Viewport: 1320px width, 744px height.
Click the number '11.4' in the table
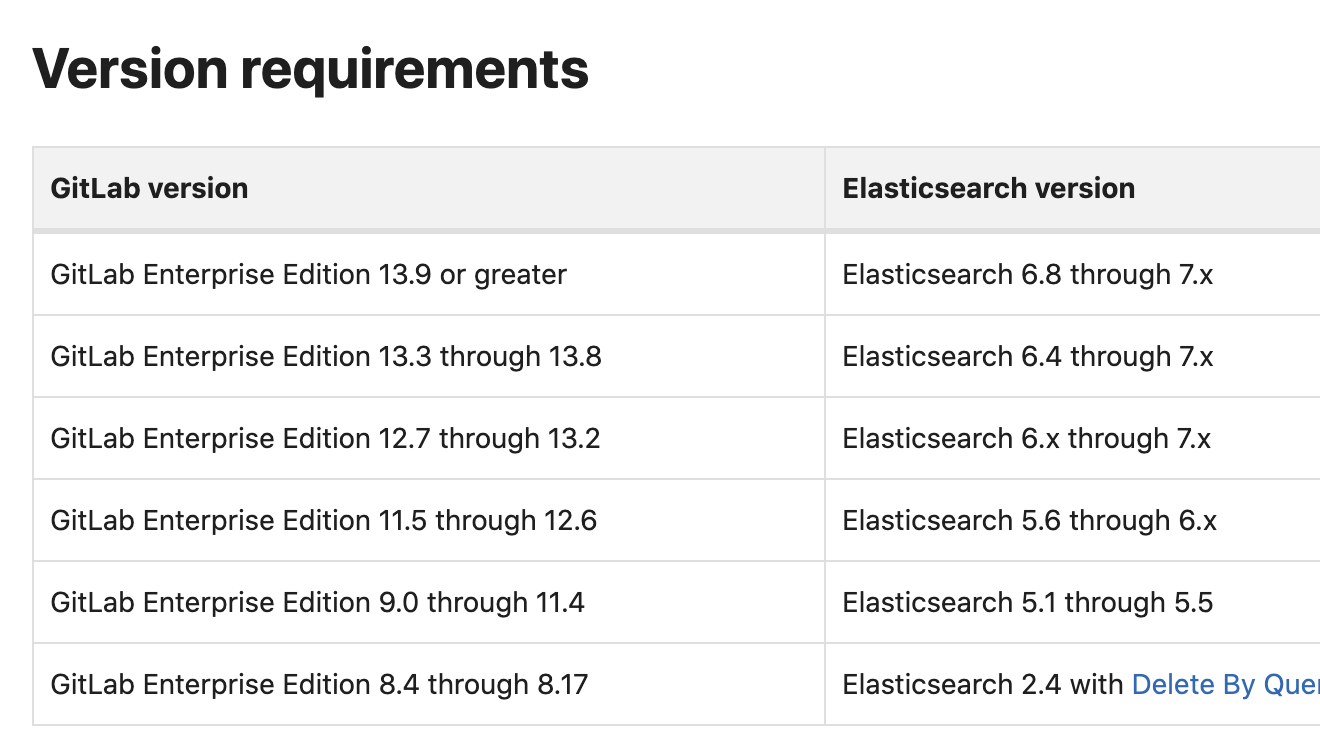560,602
